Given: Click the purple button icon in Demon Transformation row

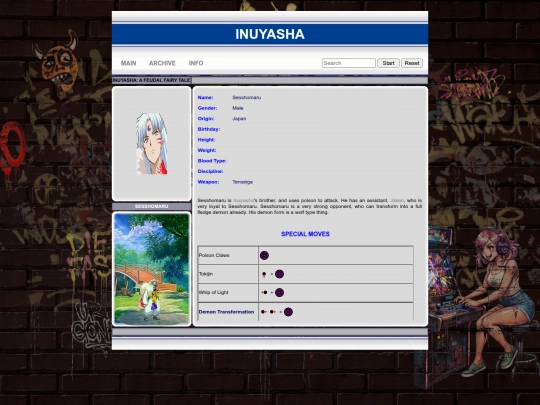Looking at the screenshot, I should (x=288, y=312).
